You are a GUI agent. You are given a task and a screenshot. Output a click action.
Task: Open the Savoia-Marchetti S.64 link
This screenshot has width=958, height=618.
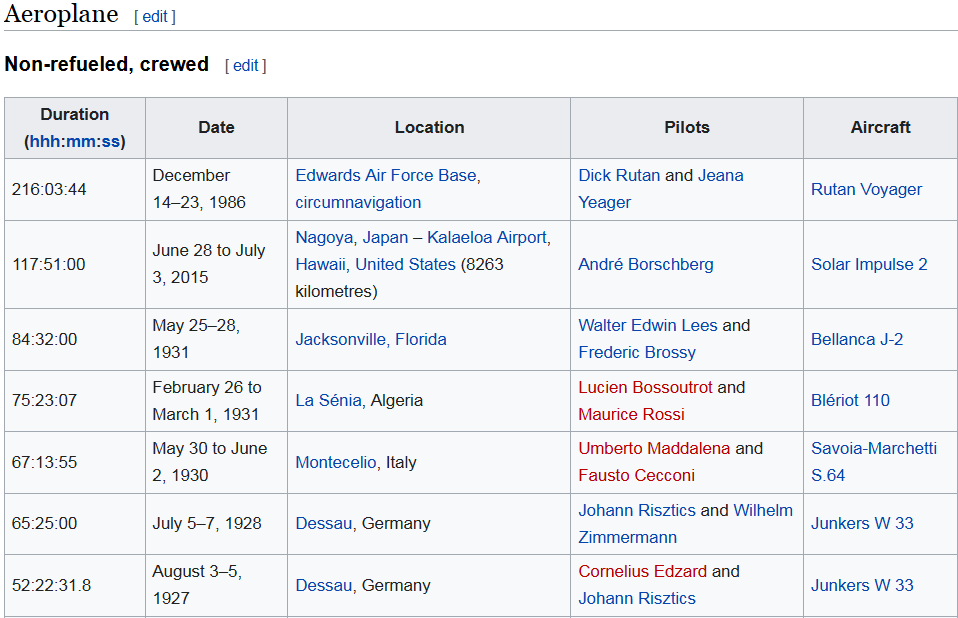coord(874,462)
